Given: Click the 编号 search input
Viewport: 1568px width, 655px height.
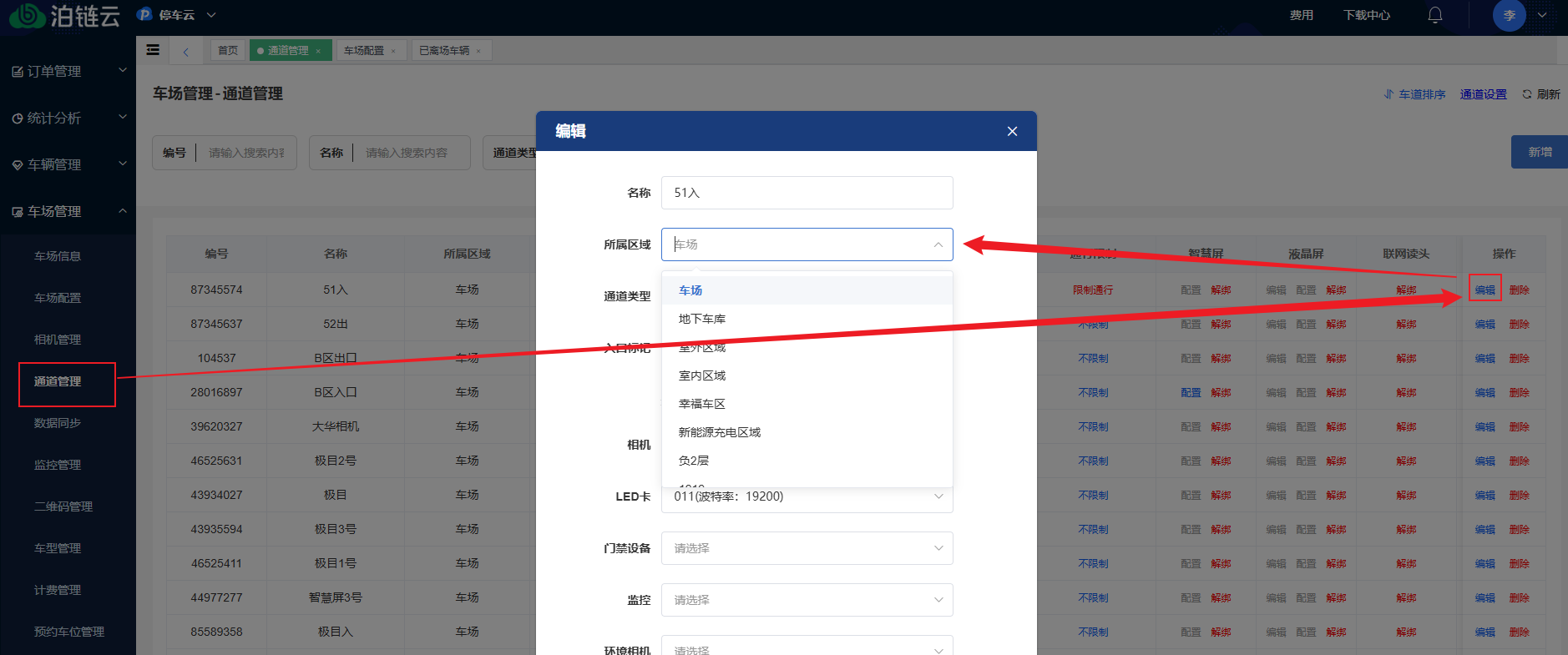Looking at the screenshot, I should click(246, 153).
